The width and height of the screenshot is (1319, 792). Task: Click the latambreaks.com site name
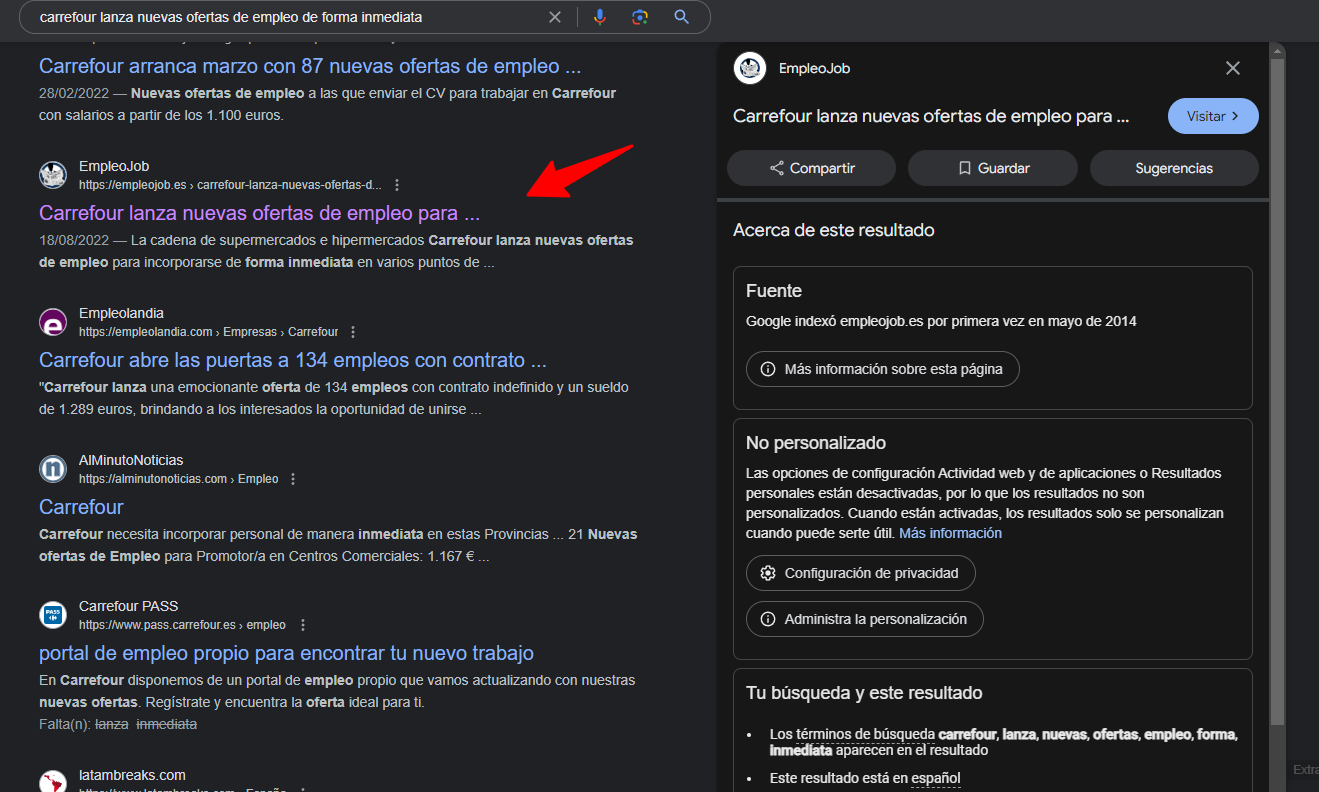(x=132, y=775)
